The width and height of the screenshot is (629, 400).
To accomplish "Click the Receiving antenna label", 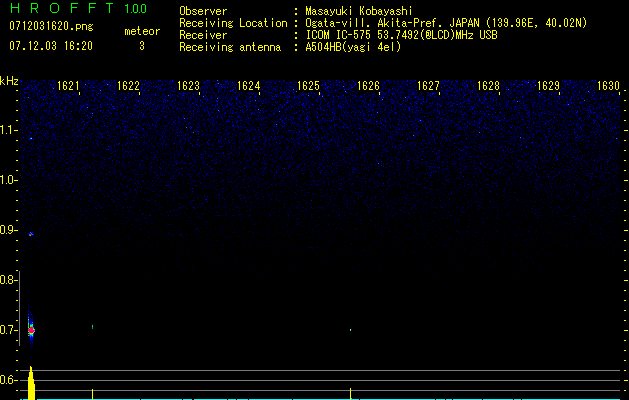I will click(x=230, y=47).
